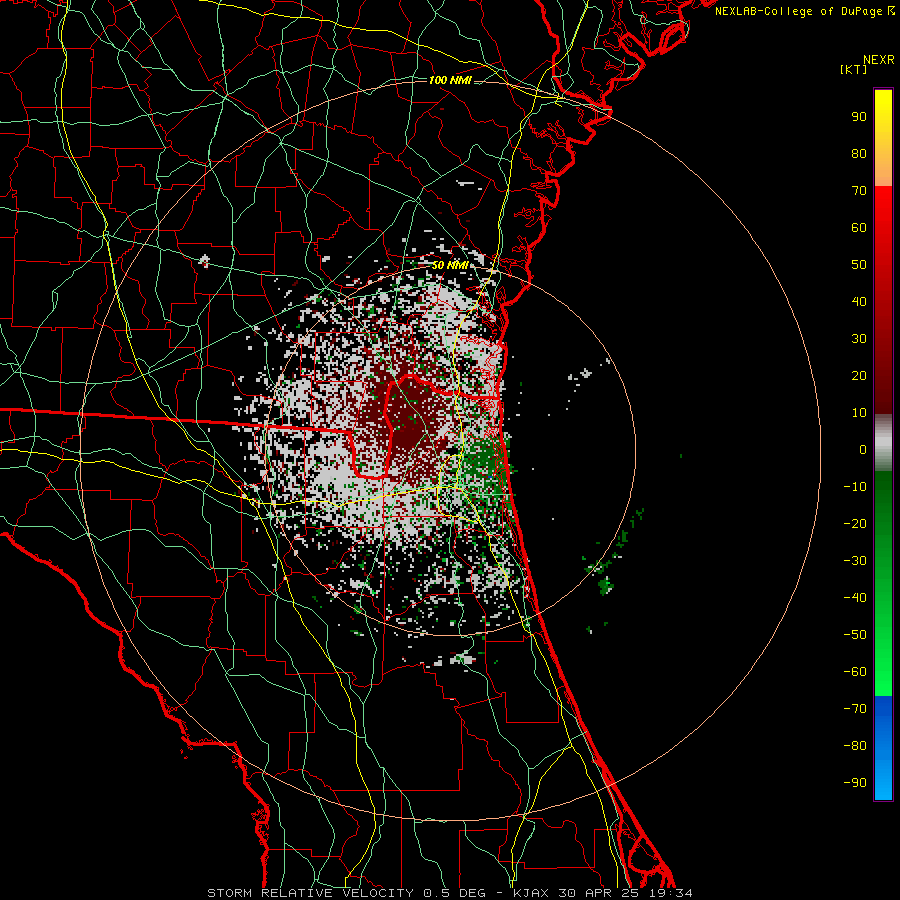Click the positive 40 knot scale value
The width and height of the screenshot is (900, 900).
[x=859, y=301]
